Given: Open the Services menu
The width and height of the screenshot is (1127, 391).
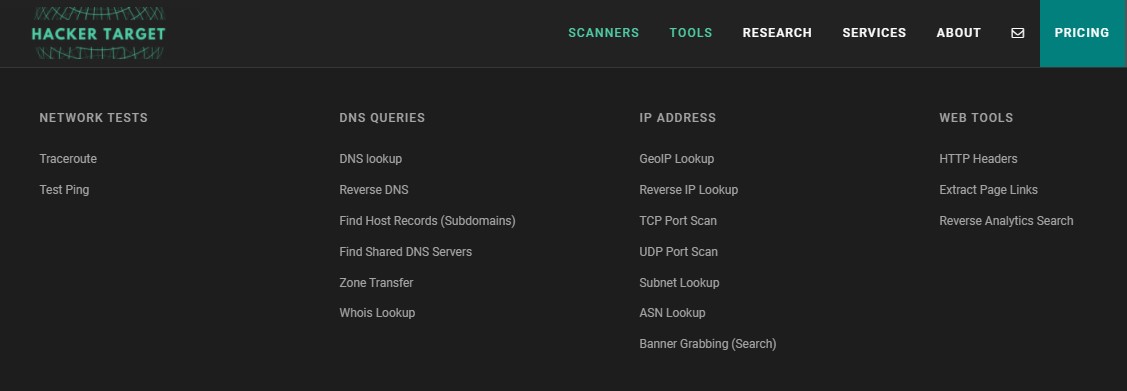Looking at the screenshot, I should 874,33.
